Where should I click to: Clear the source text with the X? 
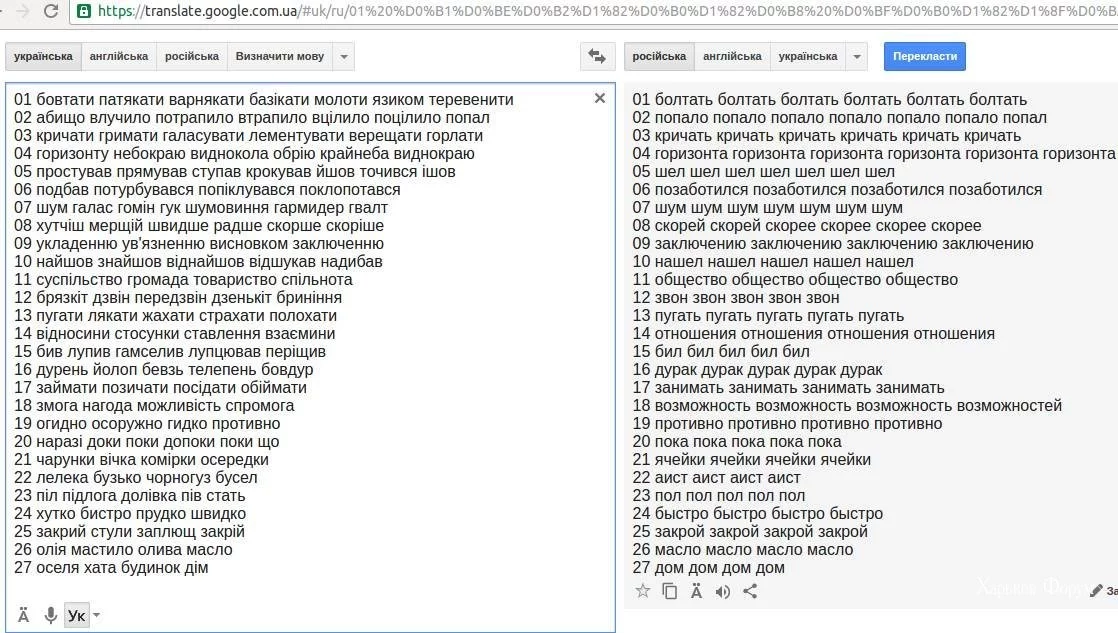[x=600, y=98]
